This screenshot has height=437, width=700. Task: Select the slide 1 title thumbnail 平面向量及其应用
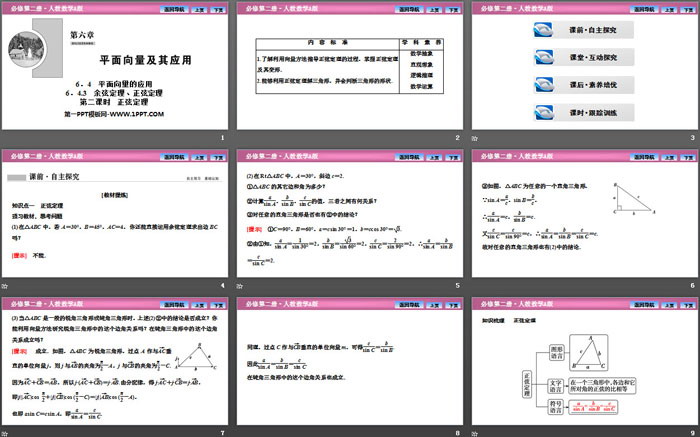(115, 66)
